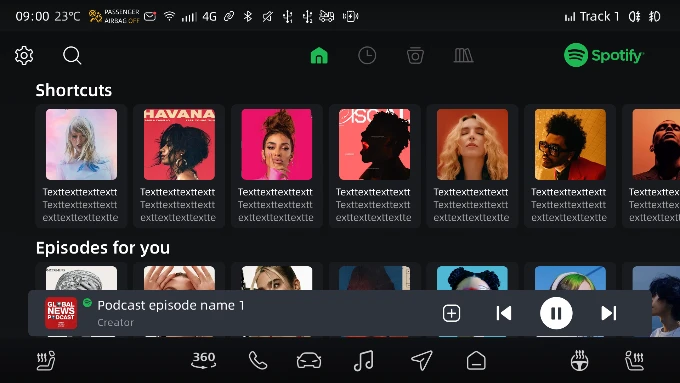
Task: Open Global News Podcast cover art
Action: pos(61,313)
